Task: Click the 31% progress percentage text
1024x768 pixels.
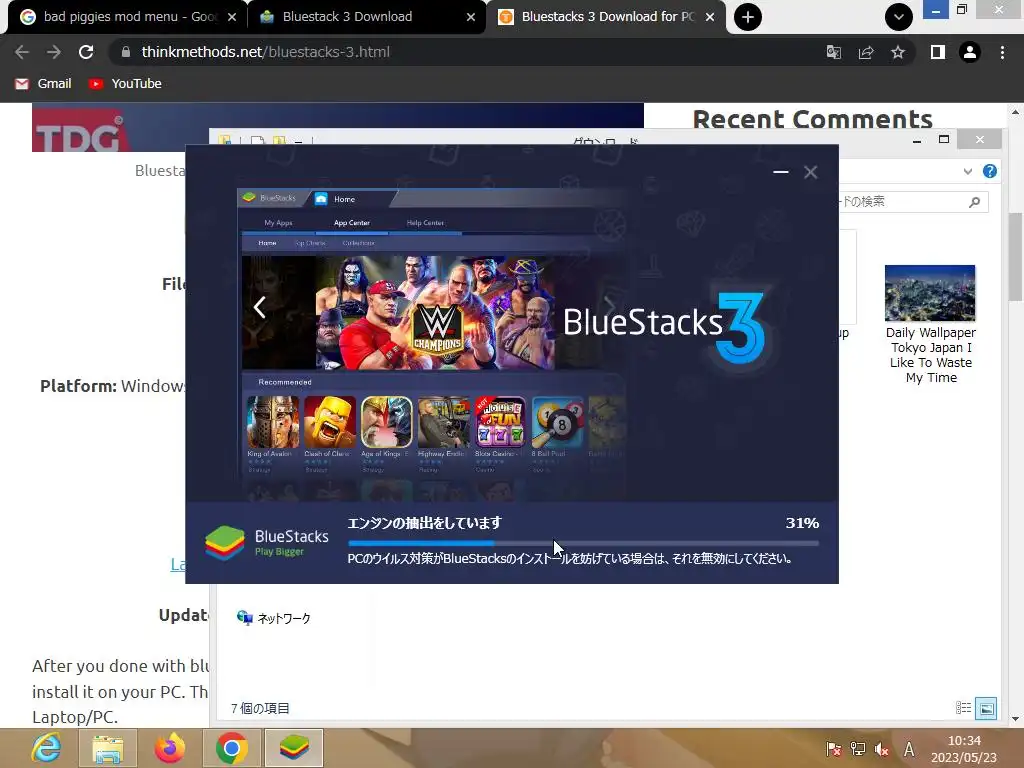Action: click(802, 523)
